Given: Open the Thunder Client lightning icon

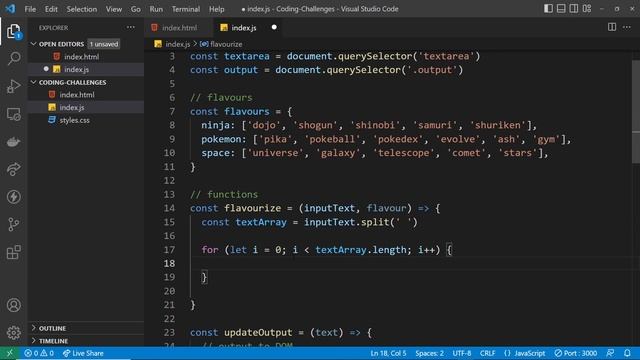Looking at the screenshot, I should pyautogui.click(x=13, y=197).
